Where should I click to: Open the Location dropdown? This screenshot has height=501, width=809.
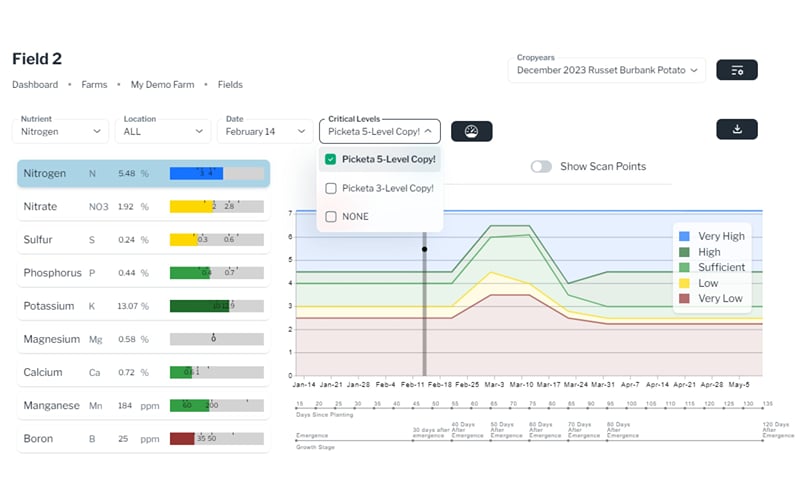pyautogui.click(x=163, y=132)
